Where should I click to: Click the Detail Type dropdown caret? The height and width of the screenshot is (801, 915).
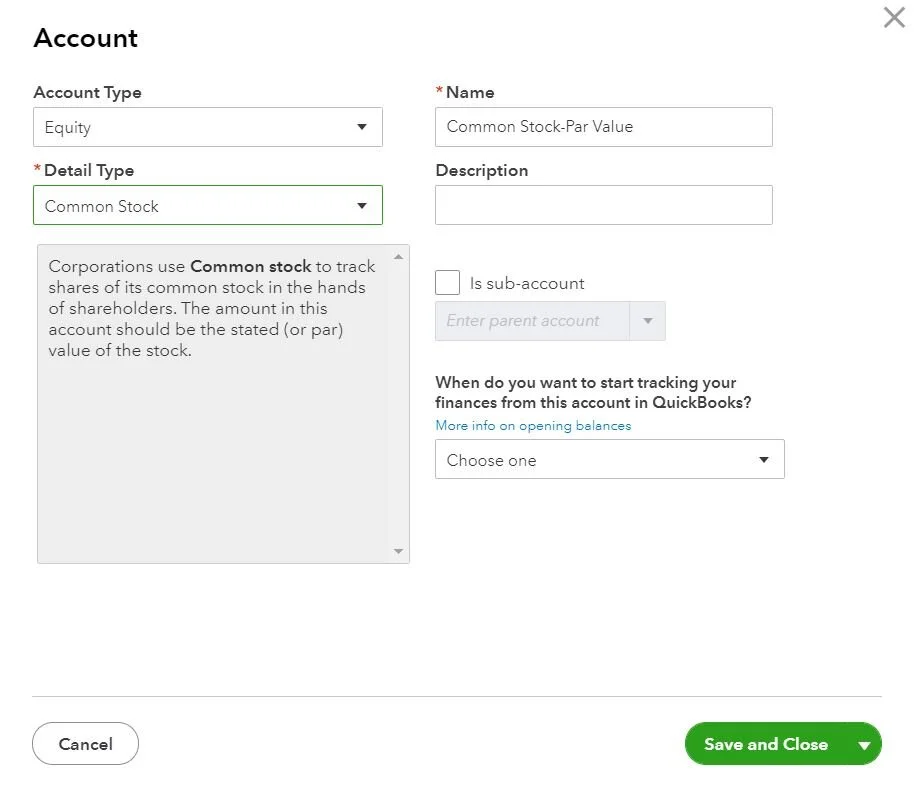[x=362, y=204]
